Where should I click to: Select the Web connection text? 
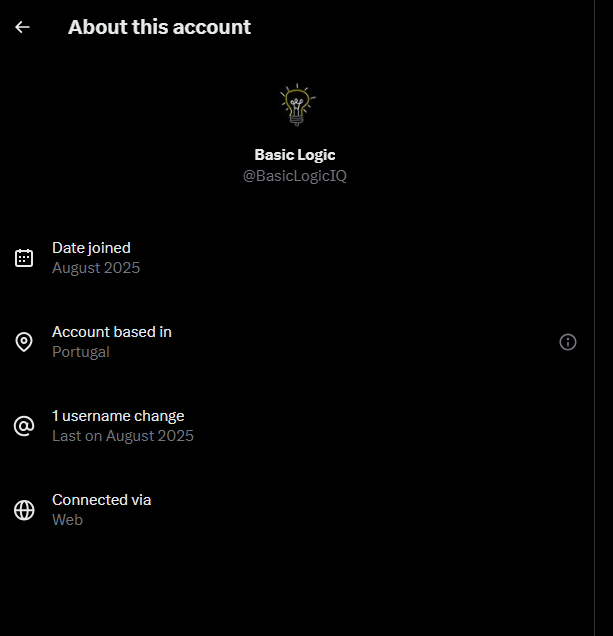point(67,520)
